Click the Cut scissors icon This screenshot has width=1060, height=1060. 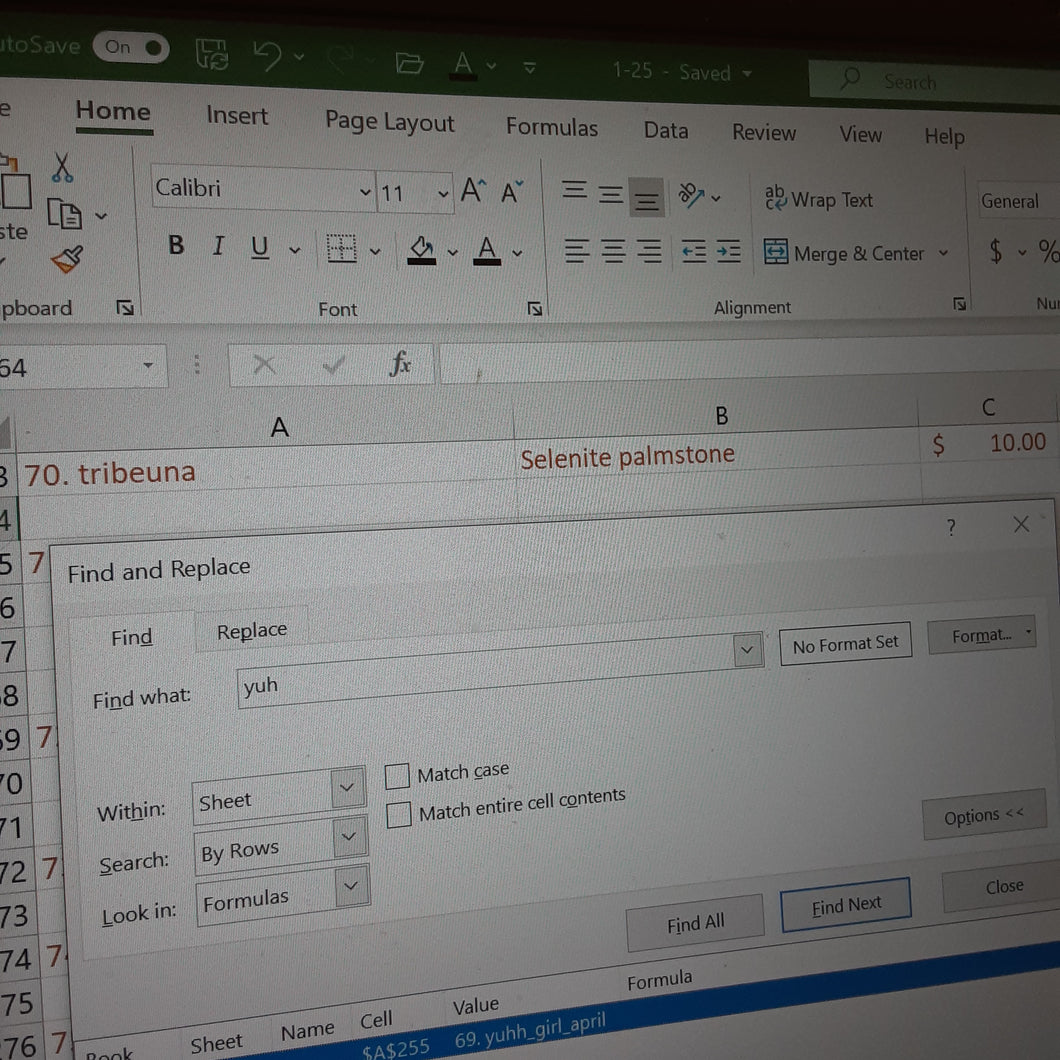click(62, 167)
